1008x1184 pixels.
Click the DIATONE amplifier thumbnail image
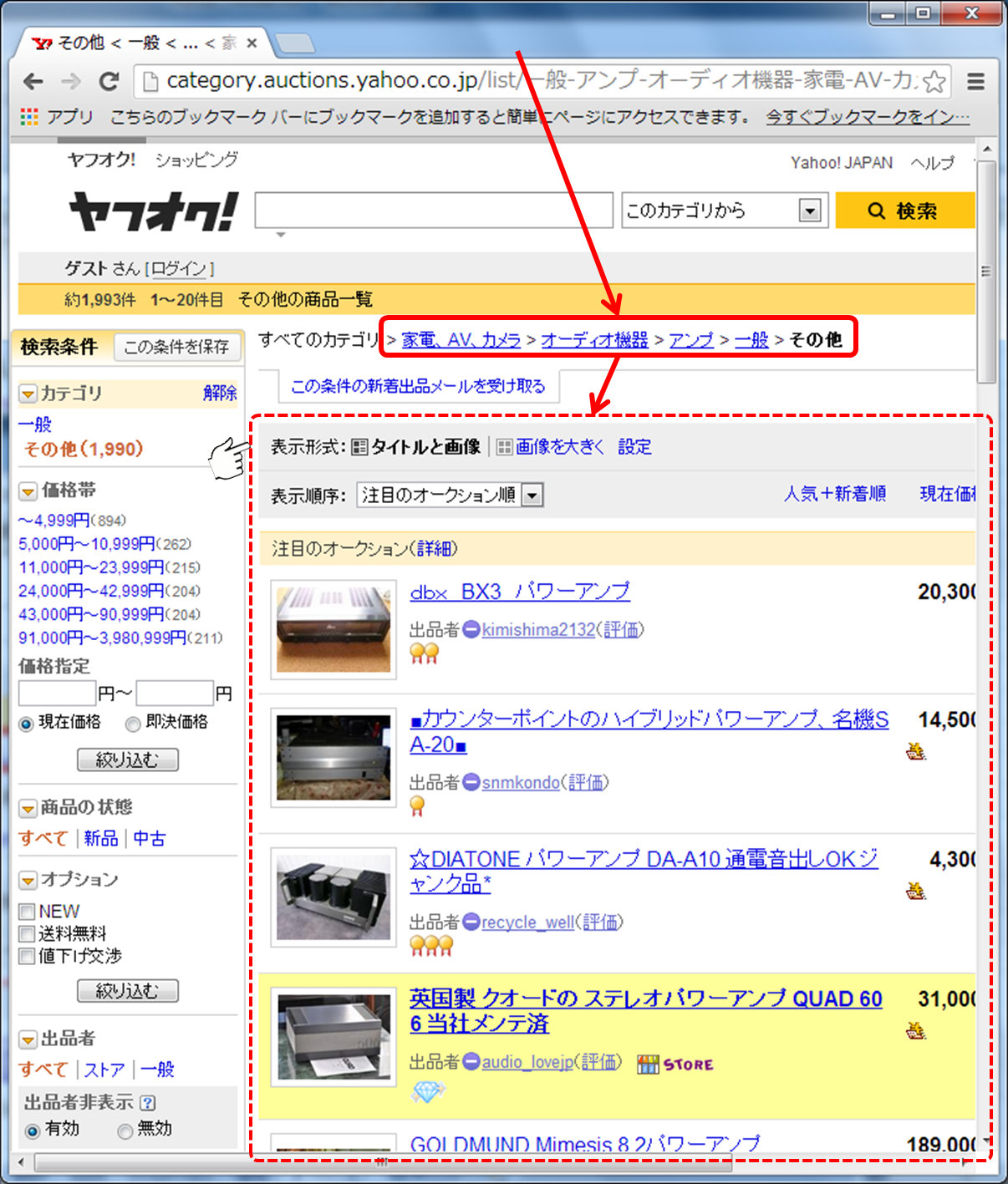coord(333,897)
